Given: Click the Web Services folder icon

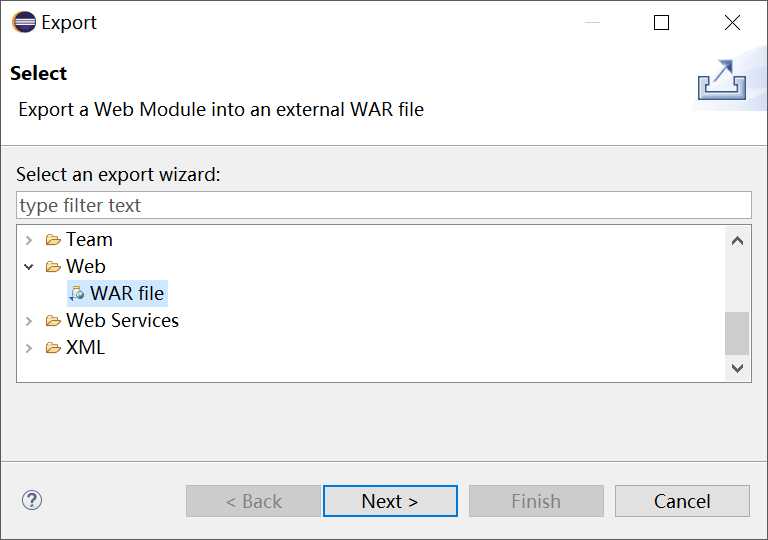Looking at the screenshot, I should [53, 320].
